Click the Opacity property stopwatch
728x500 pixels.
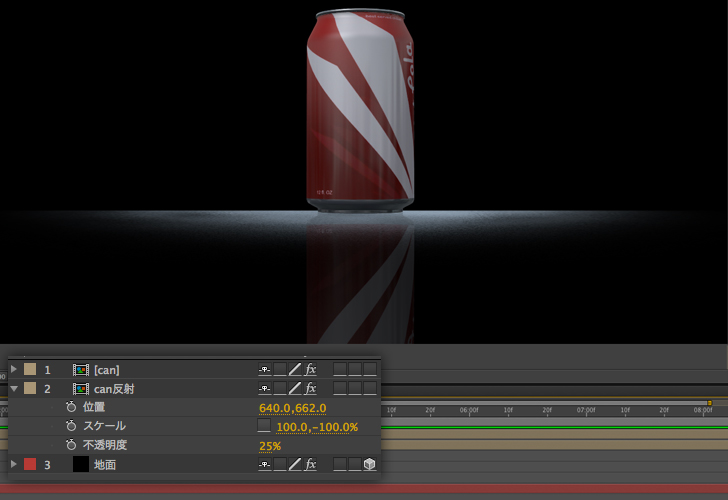(71, 446)
